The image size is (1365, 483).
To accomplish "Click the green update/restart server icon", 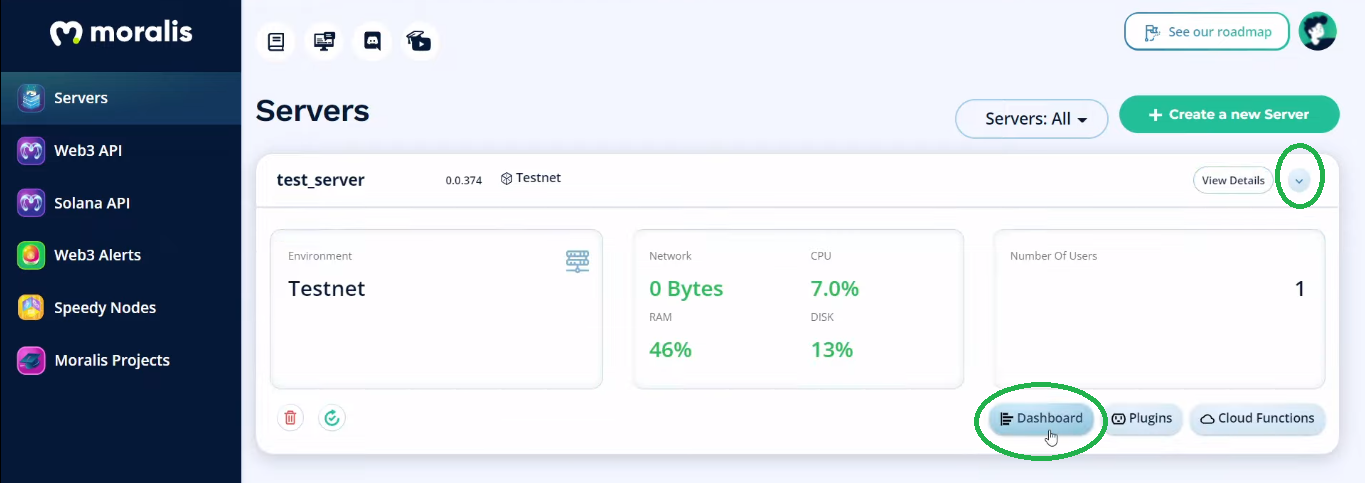I will click(x=332, y=418).
